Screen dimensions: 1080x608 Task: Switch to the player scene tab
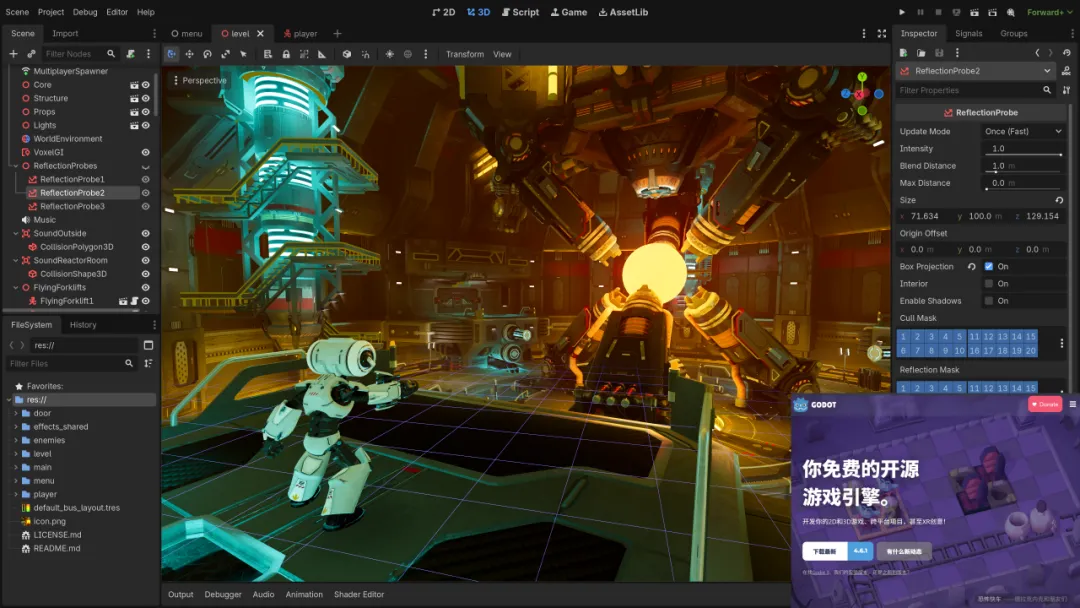click(300, 33)
